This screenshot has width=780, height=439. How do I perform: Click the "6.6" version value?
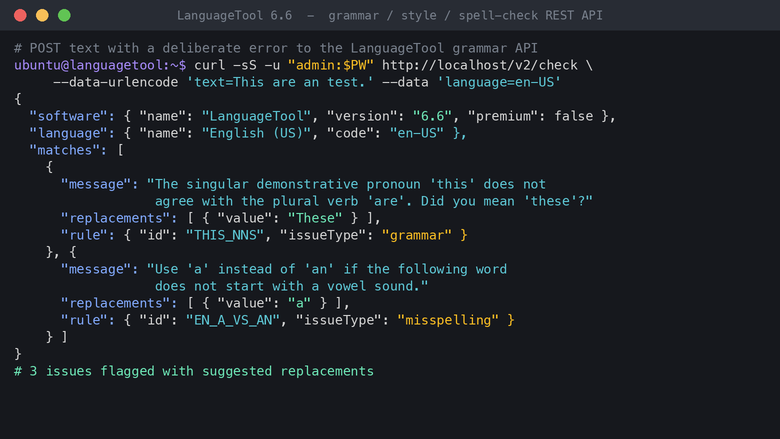tap(432, 116)
